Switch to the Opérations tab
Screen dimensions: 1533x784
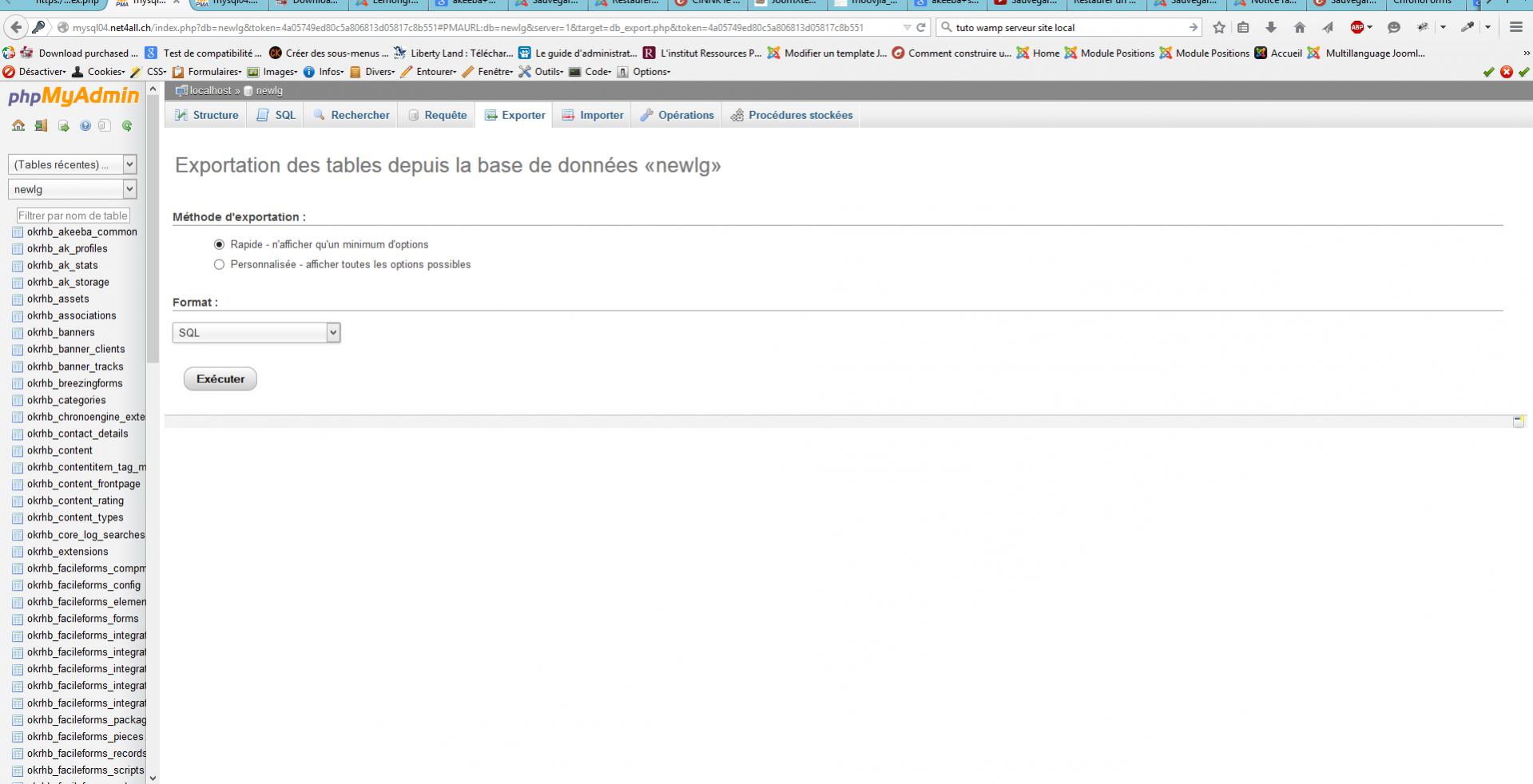(677, 115)
